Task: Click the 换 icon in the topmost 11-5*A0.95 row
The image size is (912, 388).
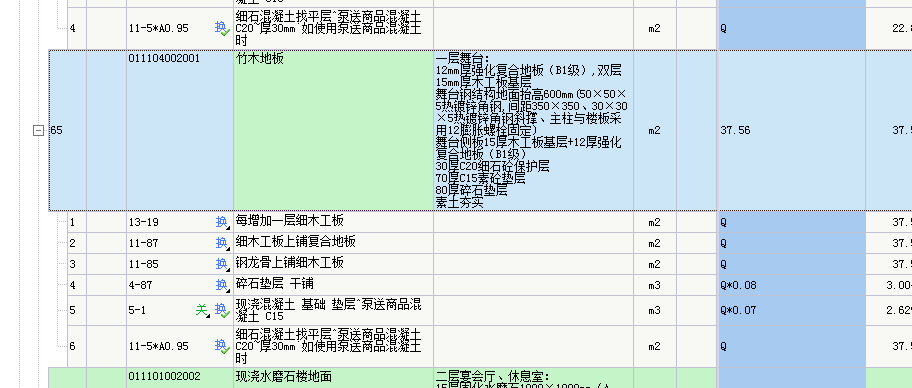Action: click(x=222, y=28)
